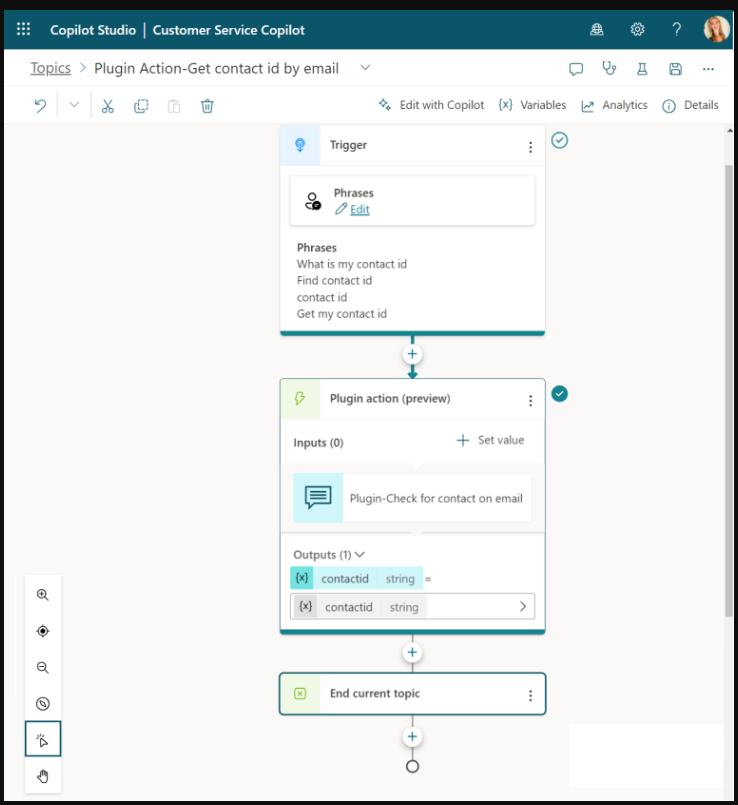Screen dimensions: 738x805
Task: Click Set value for inputs
Action: (490, 440)
